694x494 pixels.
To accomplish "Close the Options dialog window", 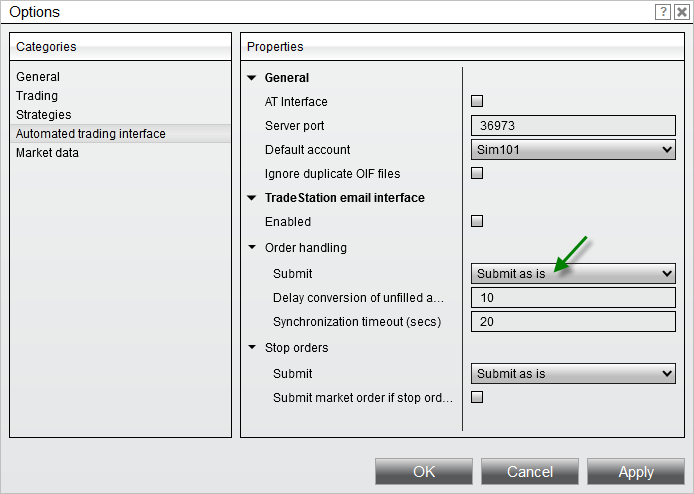I will [x=681, y=12].
